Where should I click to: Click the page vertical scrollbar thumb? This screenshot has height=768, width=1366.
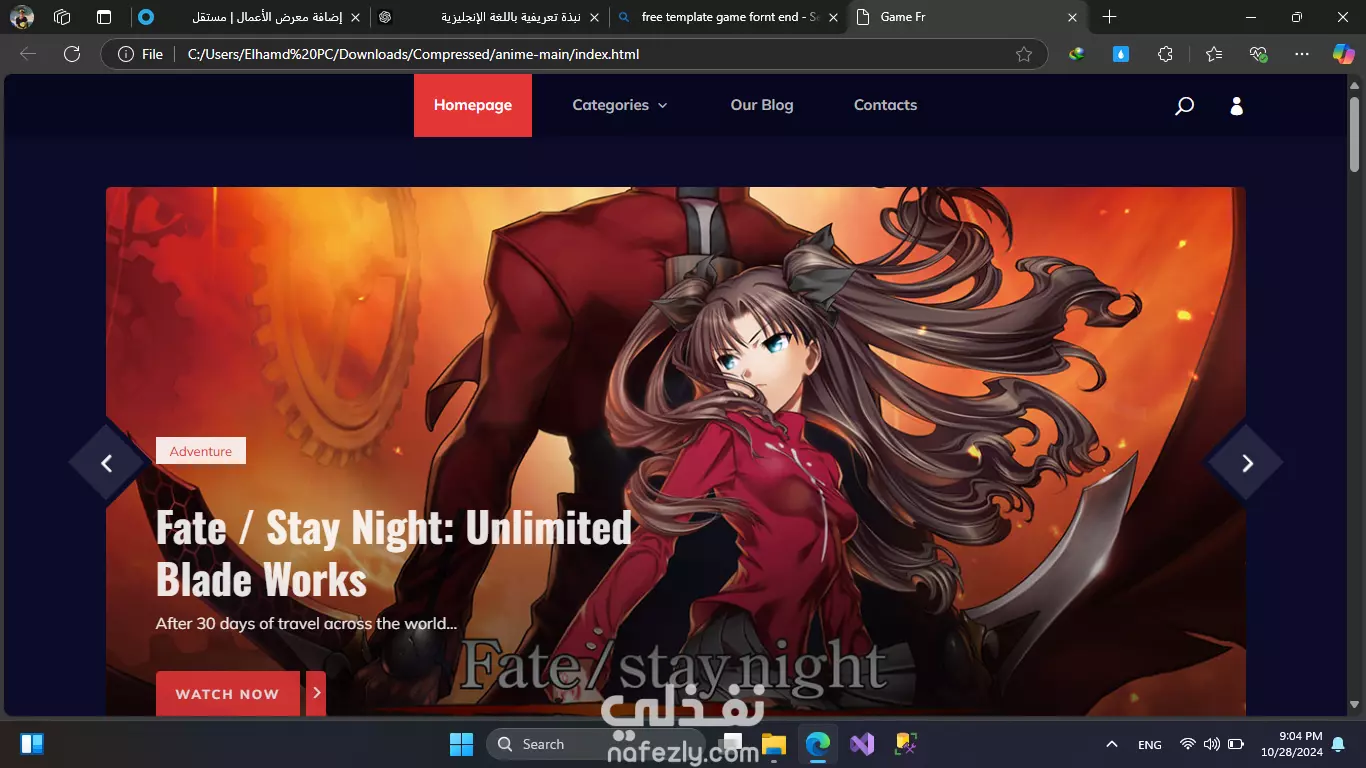click(1354, 133)
